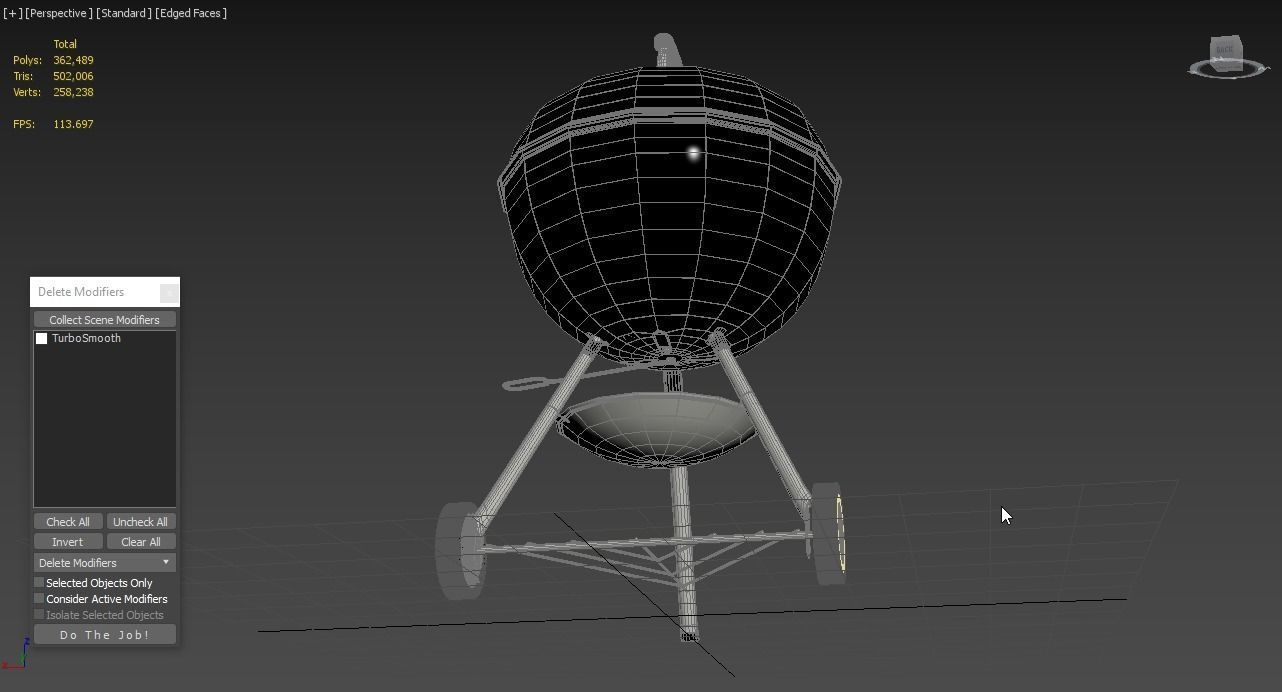Click the Delete Modifiers dialog title
The width and height of the screenshot is (1282, 692).
(x=81, y=292)
